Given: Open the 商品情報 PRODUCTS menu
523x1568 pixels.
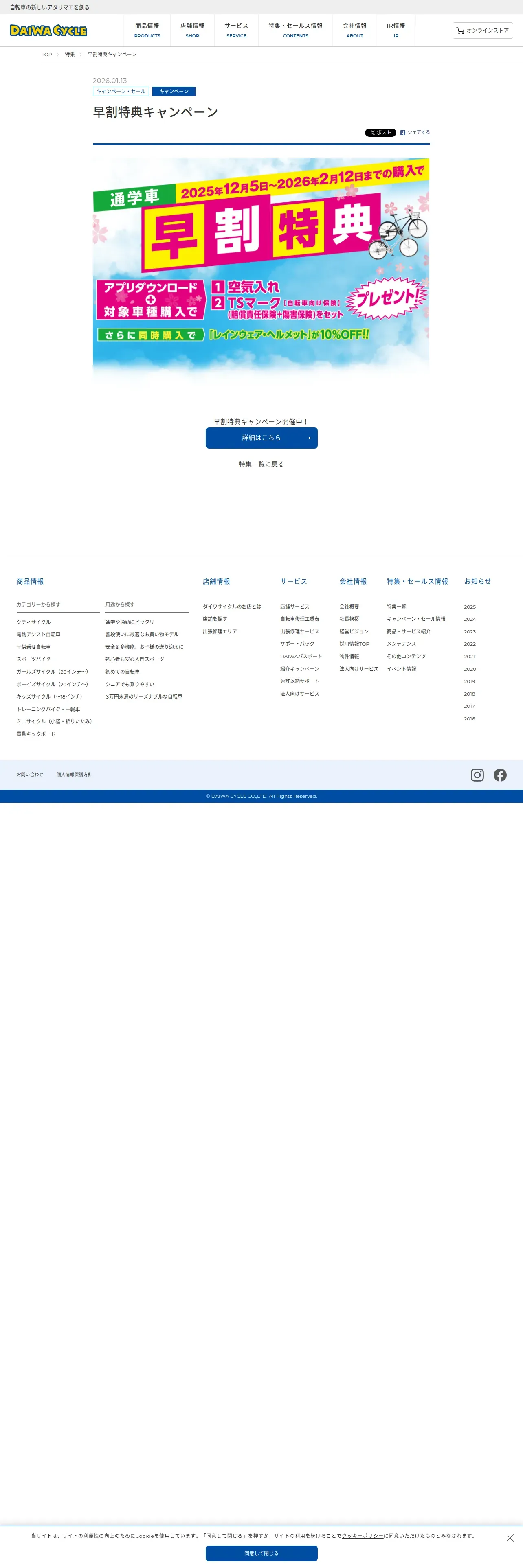Looking at the screenshot, I should (147, 31).
